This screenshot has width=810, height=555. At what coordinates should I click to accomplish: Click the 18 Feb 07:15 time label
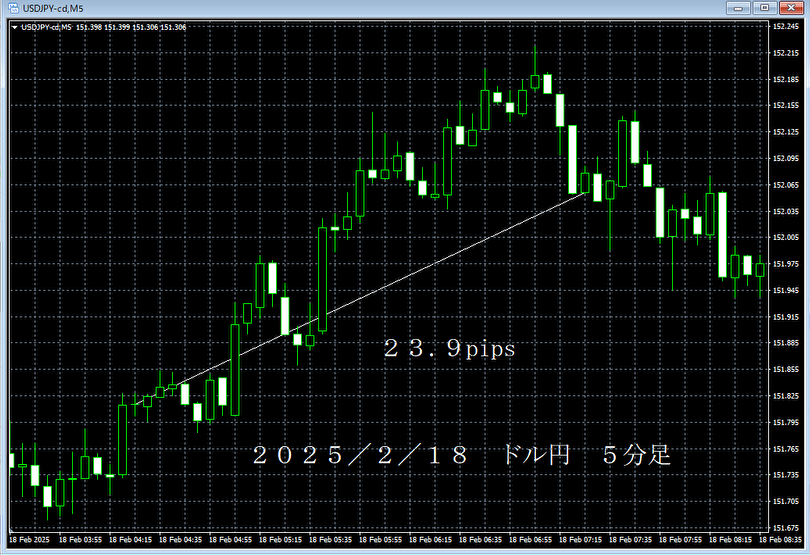click(x=581, y=539)
